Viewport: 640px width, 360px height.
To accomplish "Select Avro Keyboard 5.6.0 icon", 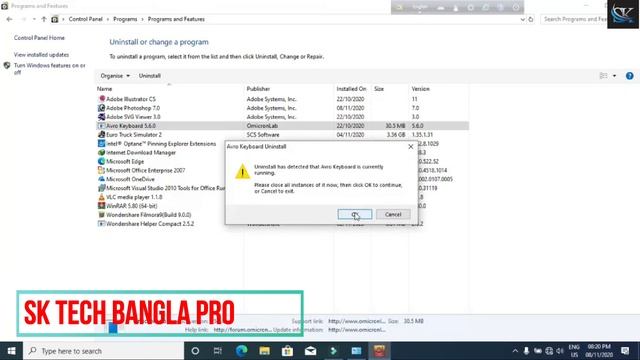I will 102,126.
